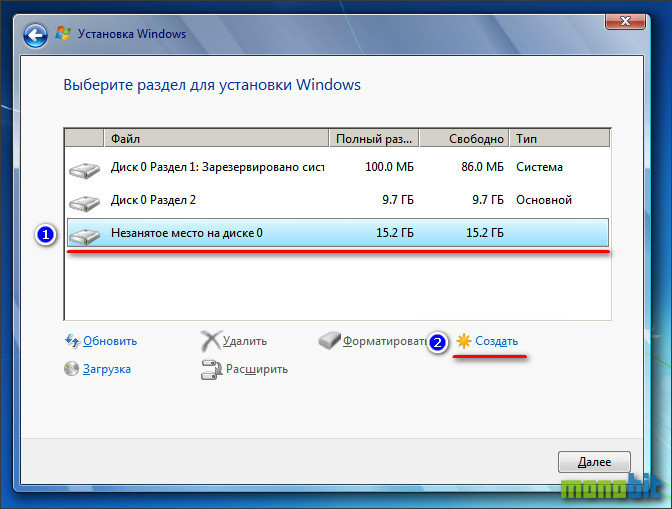Sort by Файл column header
The width and height of the screenshot is (672, 509).
pos(216,138)
